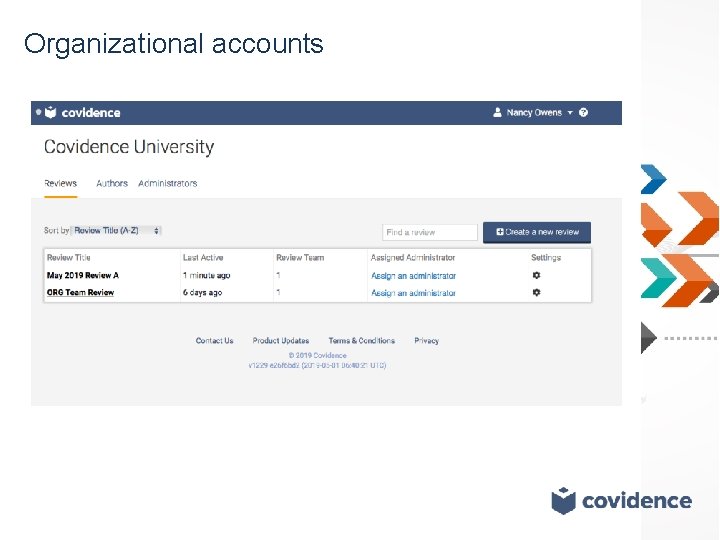Open the Contact Us footer link
720x540 pixels.
(214, 340)
